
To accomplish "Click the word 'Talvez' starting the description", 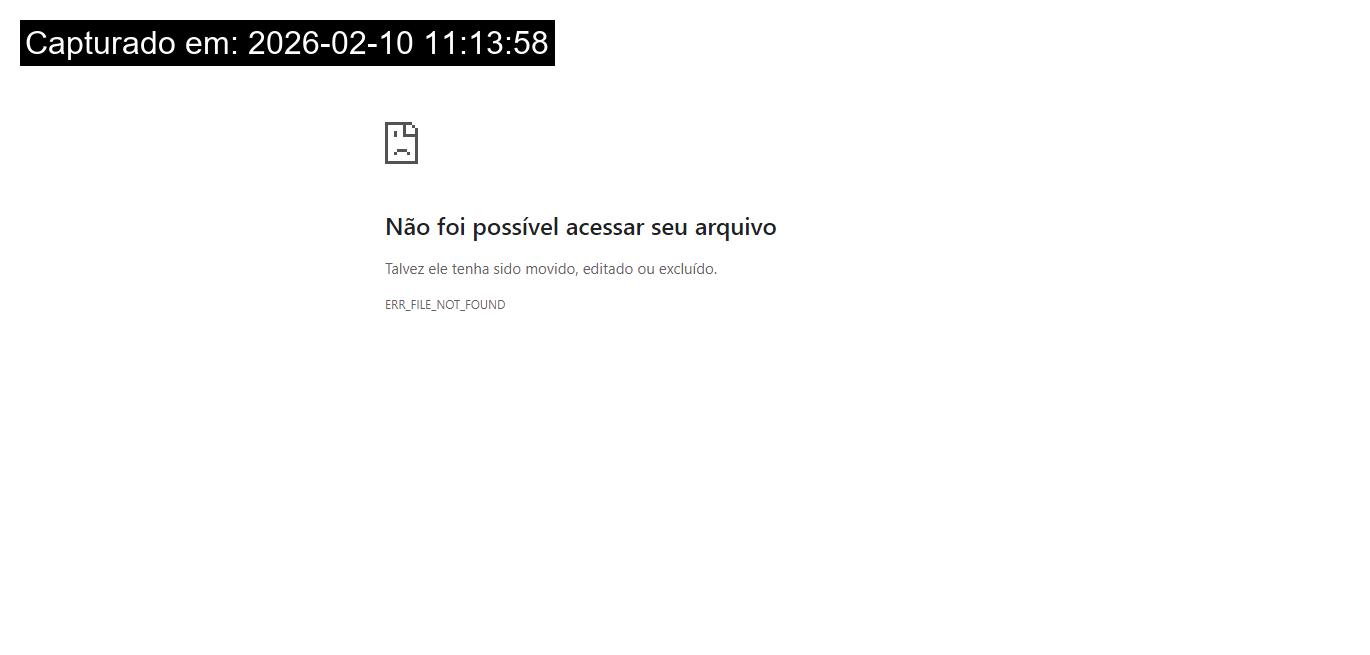I will click(x=405, y=269).
